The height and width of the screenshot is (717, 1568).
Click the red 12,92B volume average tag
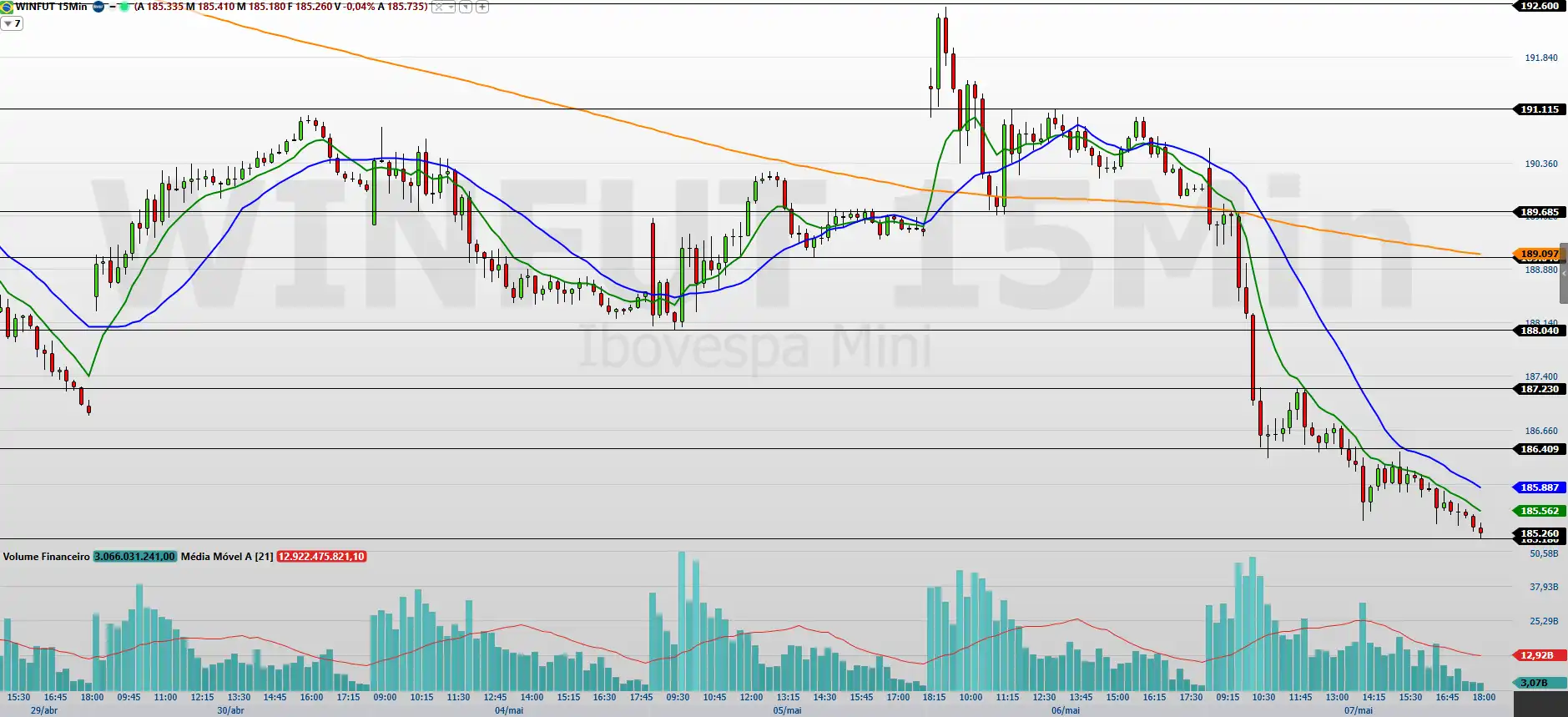pos(1535,655)
